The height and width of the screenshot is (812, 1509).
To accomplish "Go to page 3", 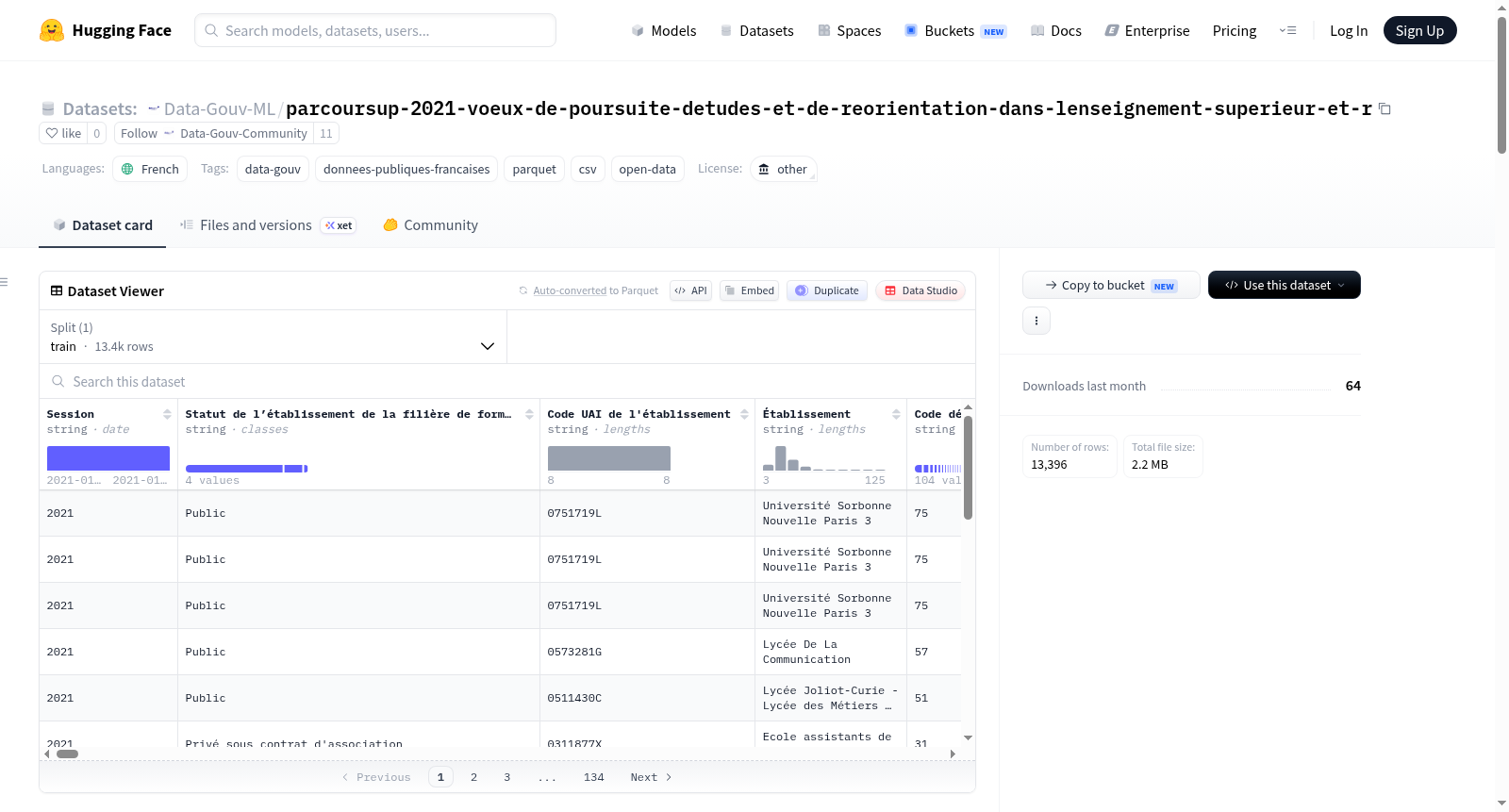I will point(506,777).
